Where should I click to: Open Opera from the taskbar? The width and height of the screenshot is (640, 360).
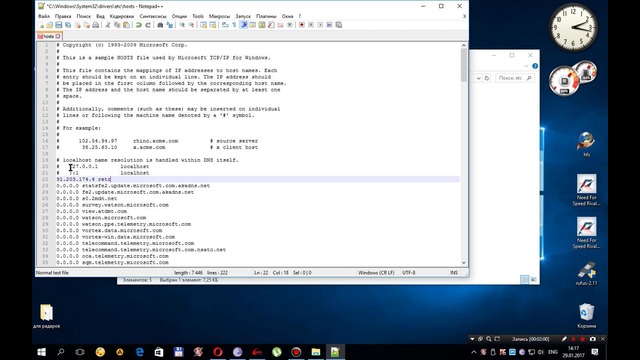pos(218,352)
